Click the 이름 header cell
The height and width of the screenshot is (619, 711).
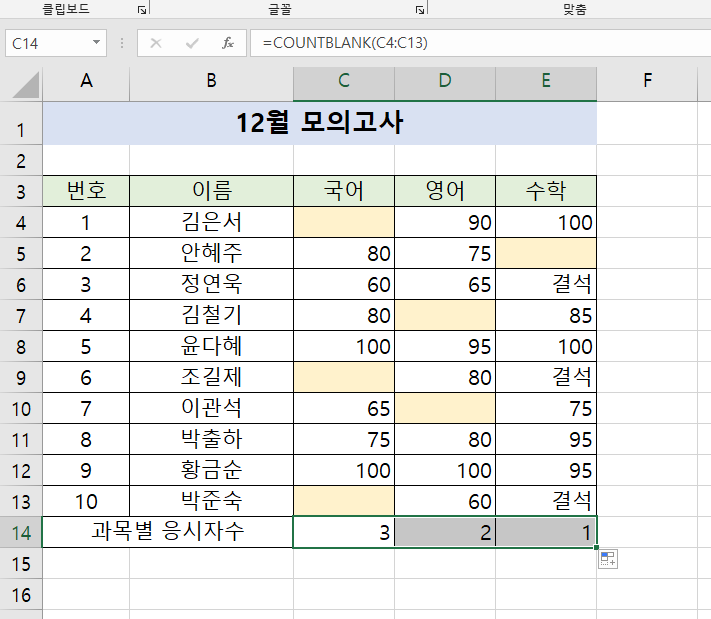tap(211, 191)
